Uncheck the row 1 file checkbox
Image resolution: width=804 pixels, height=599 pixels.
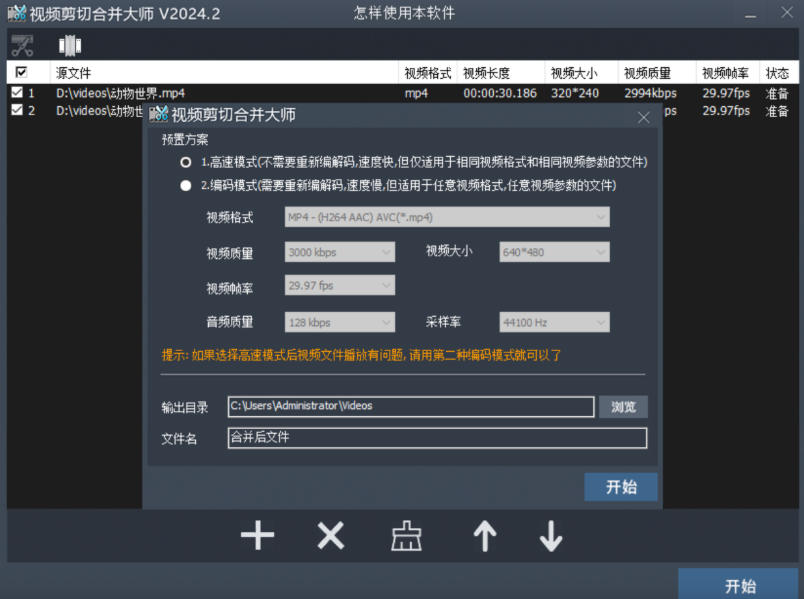click(x=17, y=92)
